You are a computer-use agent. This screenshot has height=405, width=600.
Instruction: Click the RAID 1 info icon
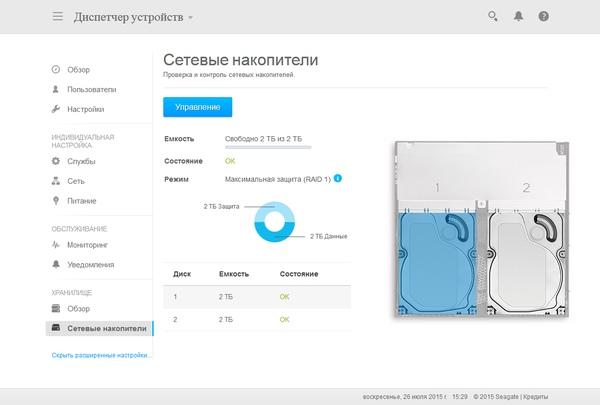tap(338, 178)
